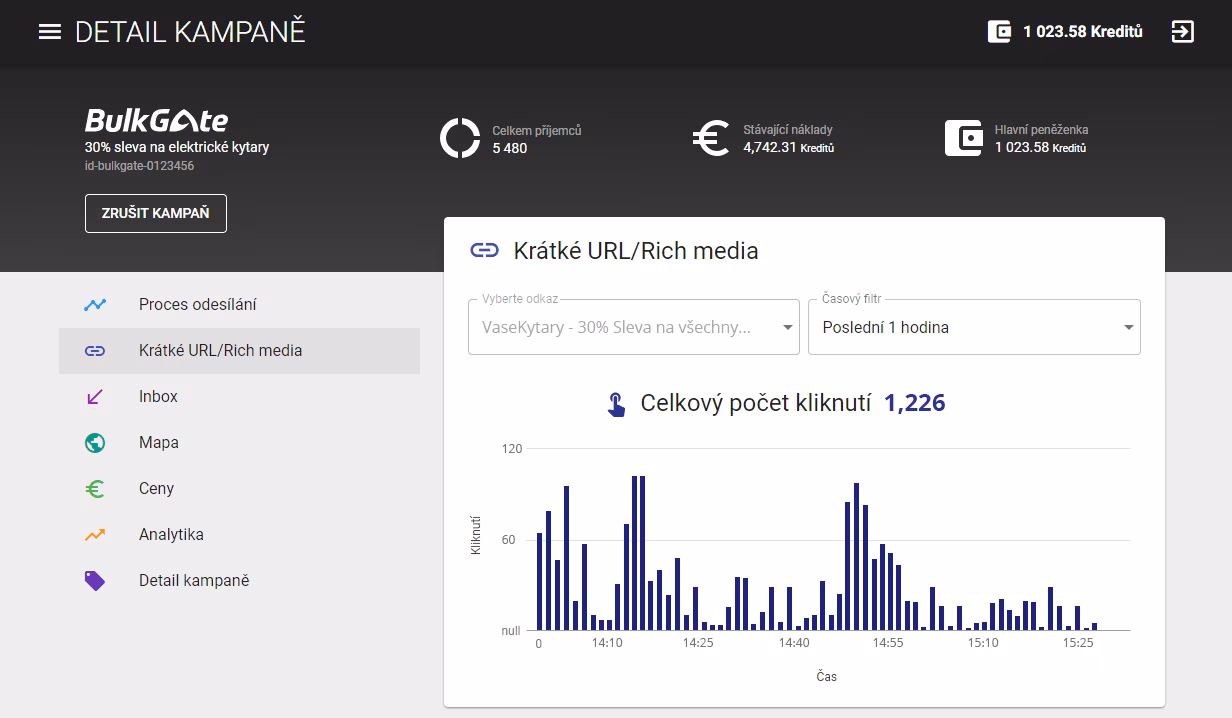
Task: Click the Mapa globe icon
Action: [x=95, y=443]
